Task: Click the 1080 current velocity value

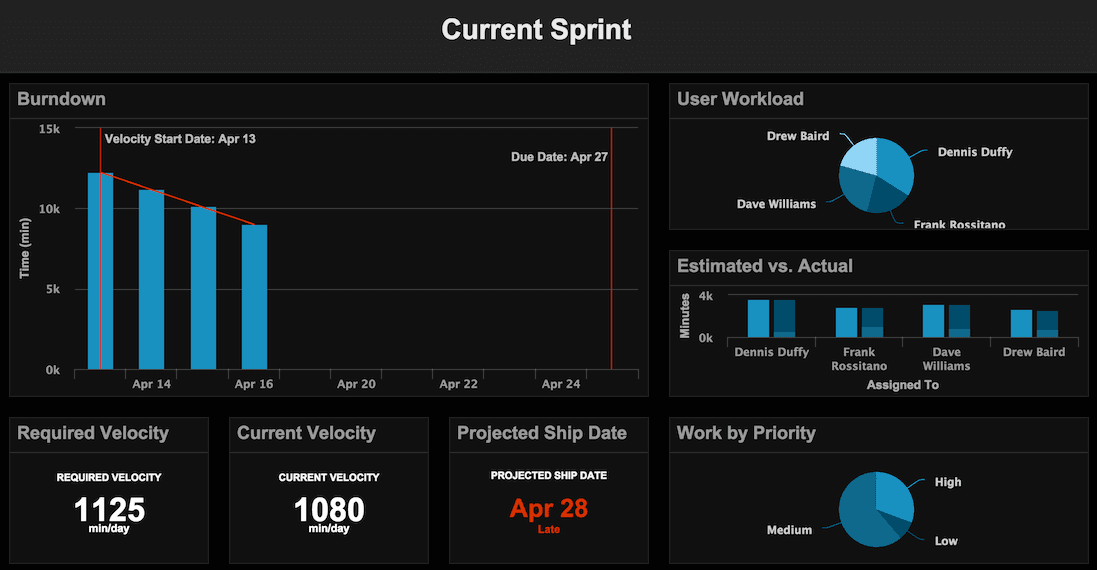Action: point(329,510)
